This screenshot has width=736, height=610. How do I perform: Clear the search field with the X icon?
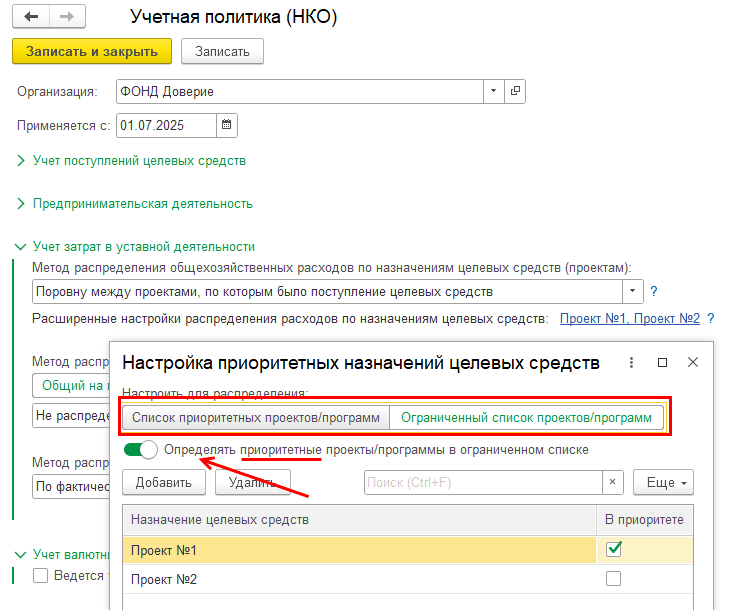[x=614, y=483]
